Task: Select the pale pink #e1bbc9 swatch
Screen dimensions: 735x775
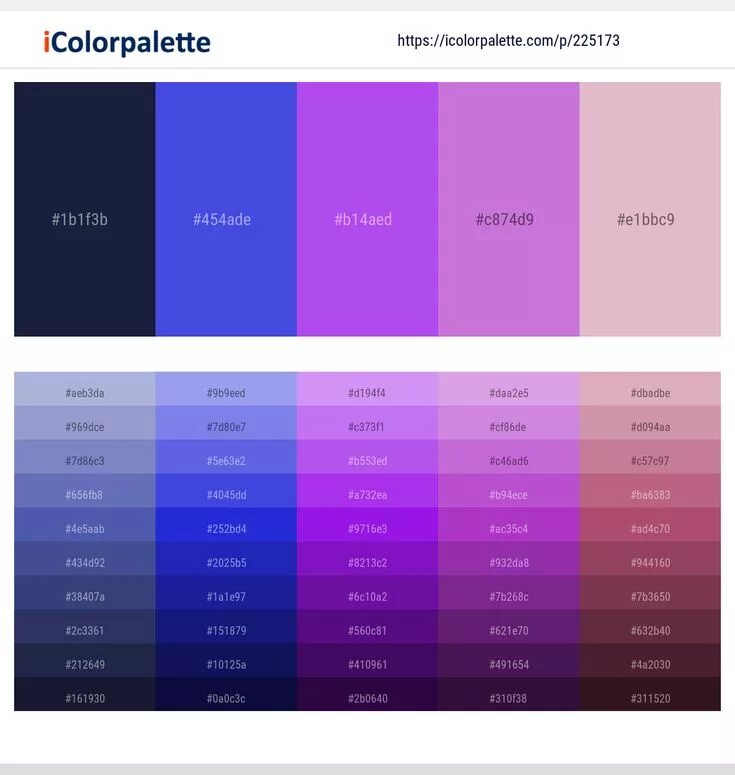Action: click(x=650, y=209)
